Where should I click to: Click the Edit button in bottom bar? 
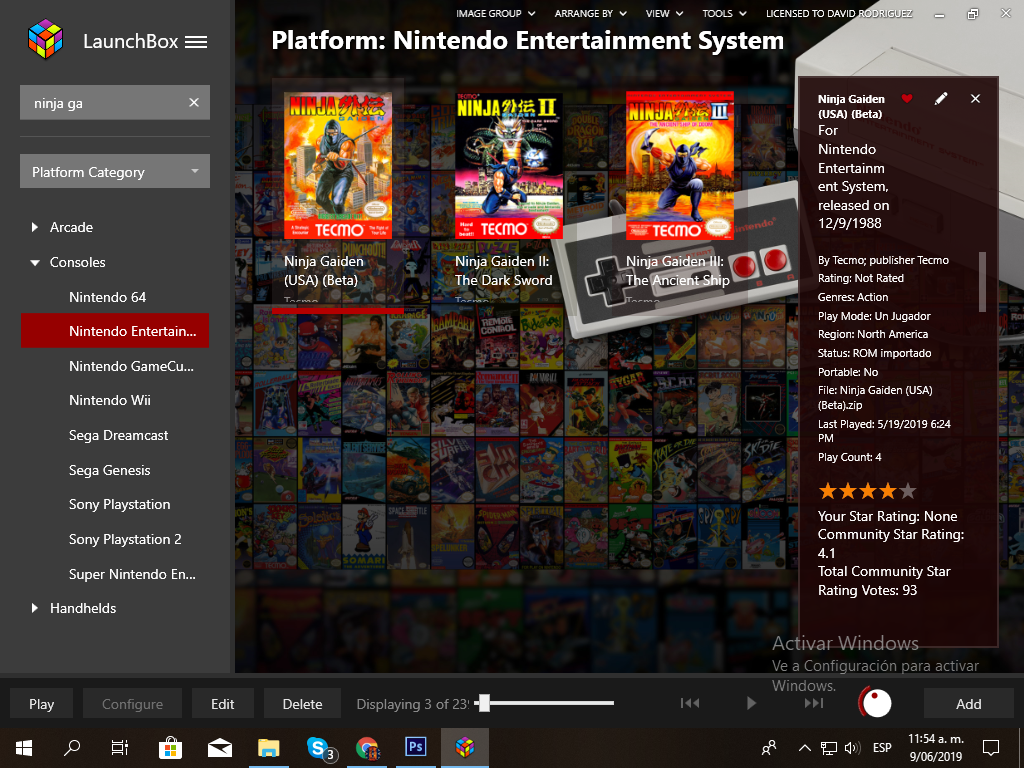pos(223,704)
